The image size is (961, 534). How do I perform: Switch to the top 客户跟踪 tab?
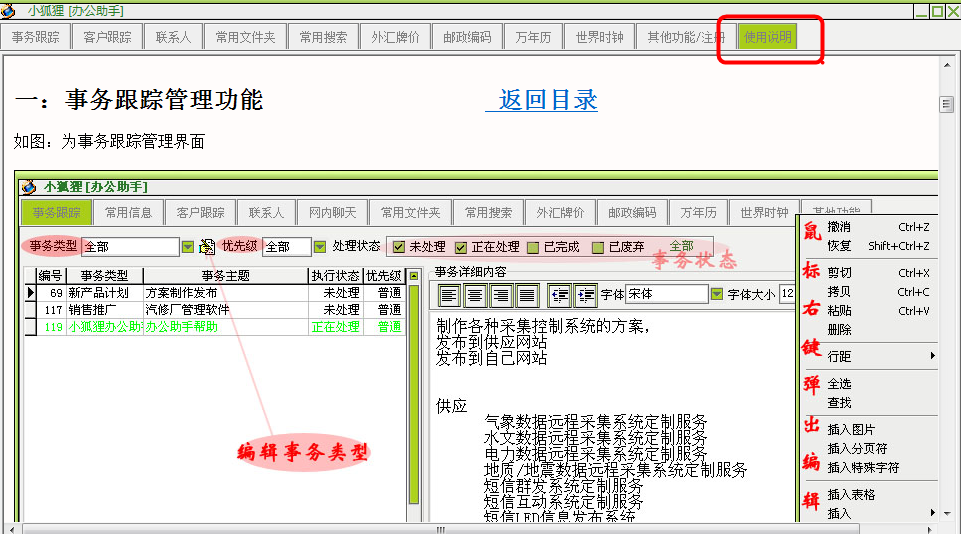click(107, 37)
